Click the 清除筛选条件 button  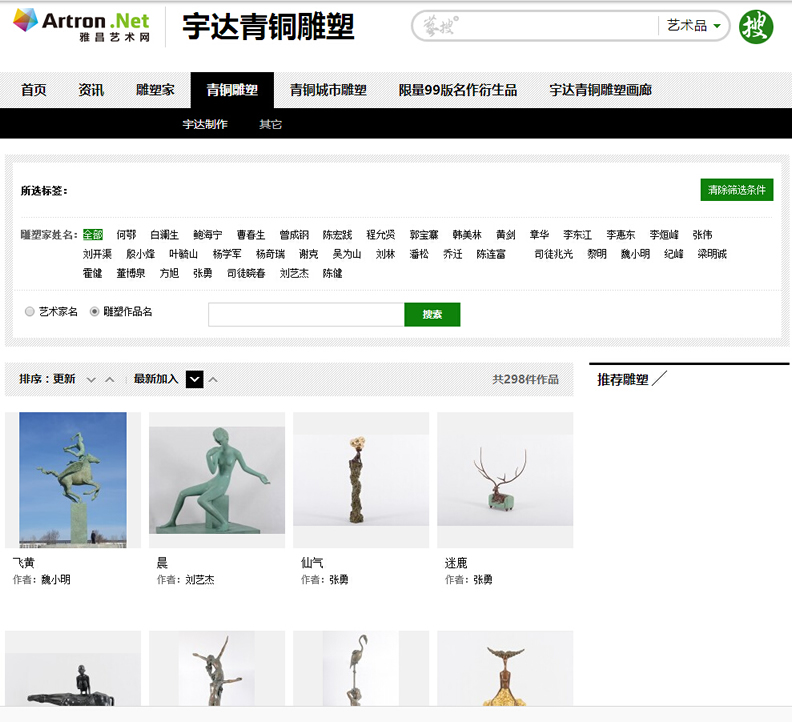click(x=737, y=190)
